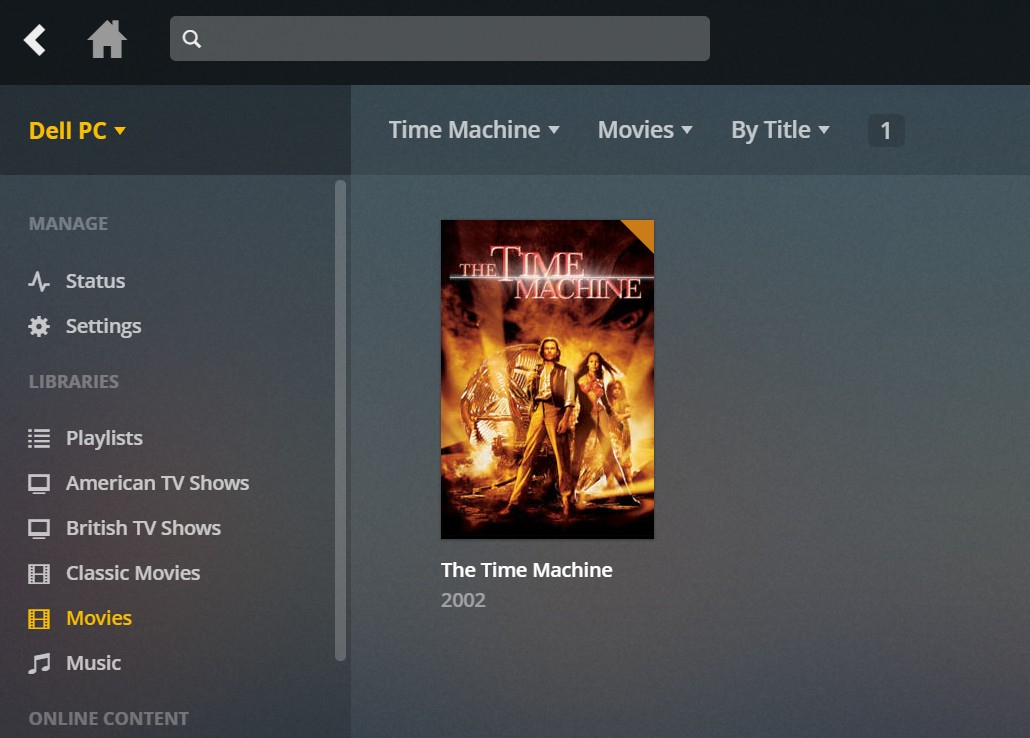Open the Movies type dropdown
This screenshot has height=738, width=1030.
[x=645, y=130]
